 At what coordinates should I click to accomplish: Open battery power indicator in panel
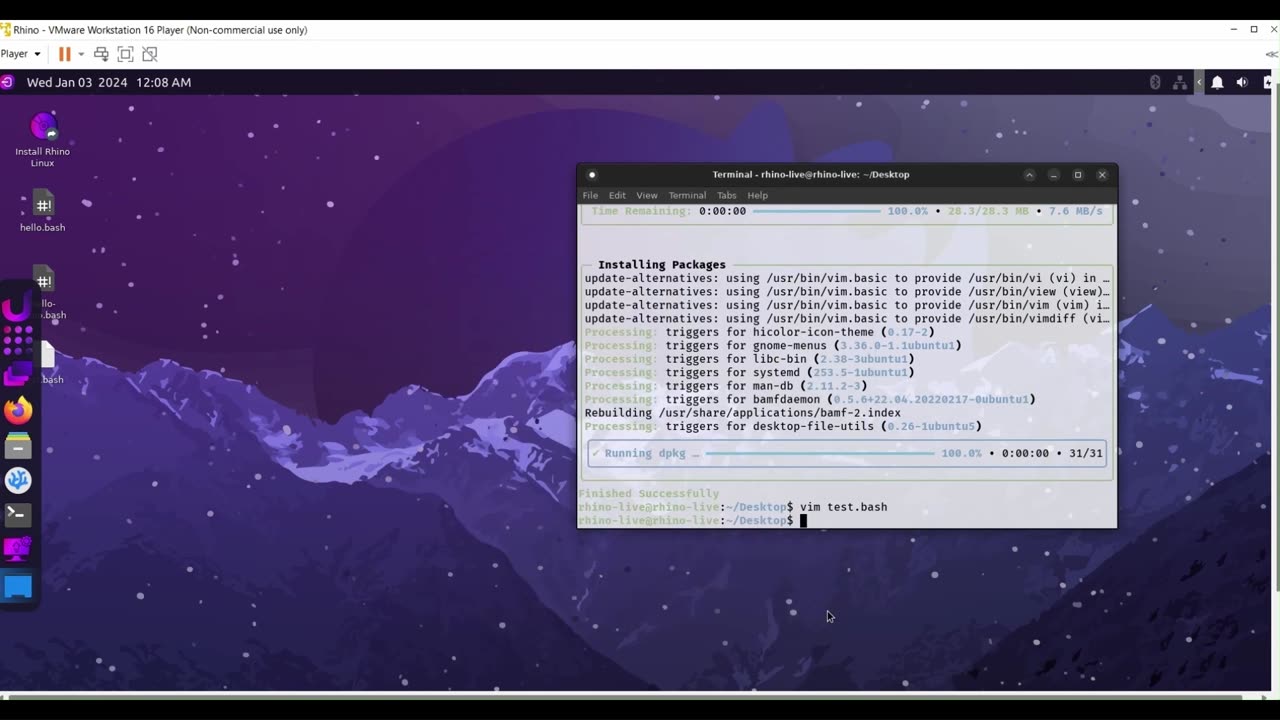point(1267,83)
